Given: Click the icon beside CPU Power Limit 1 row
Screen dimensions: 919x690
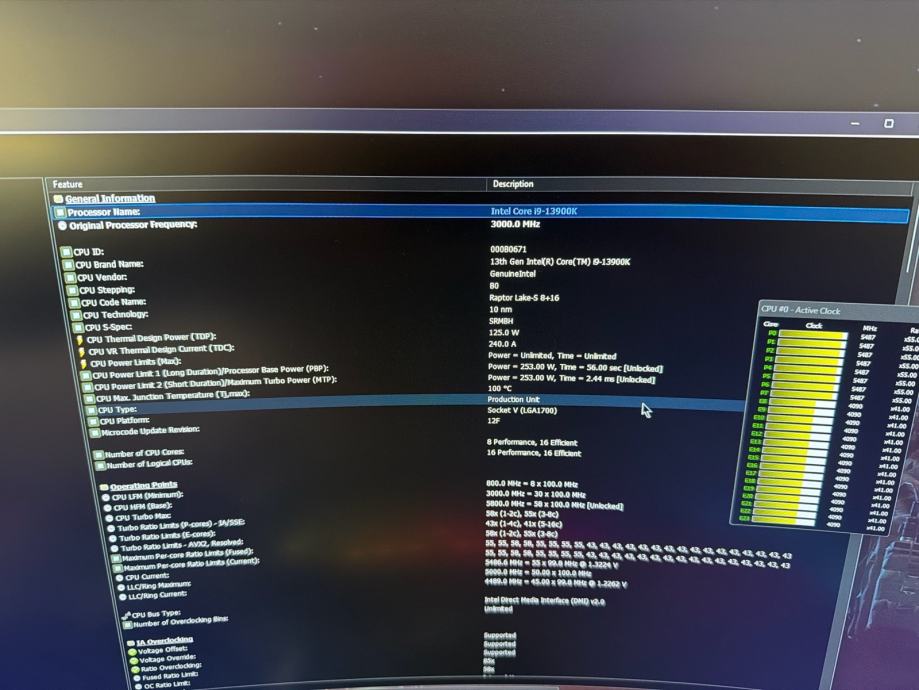Looking at the screenshot, I should tap(86, 376).
